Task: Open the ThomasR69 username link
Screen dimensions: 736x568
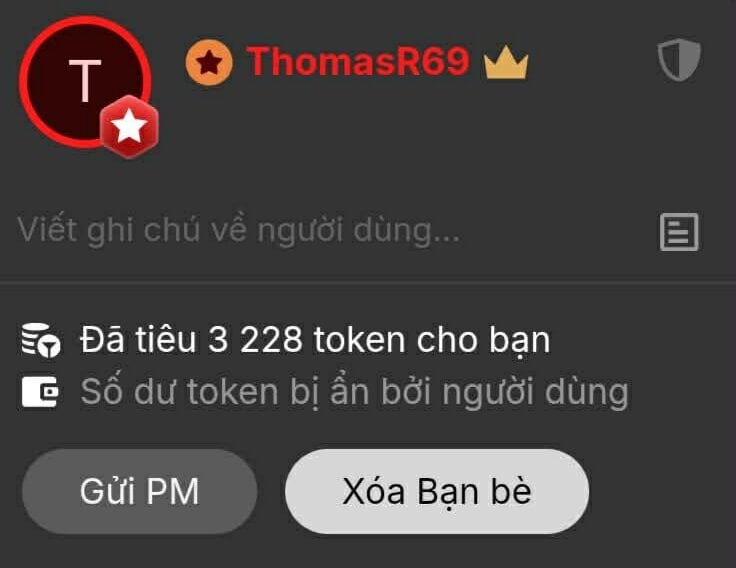Action: pyautogui.click(x=358, y=61)
